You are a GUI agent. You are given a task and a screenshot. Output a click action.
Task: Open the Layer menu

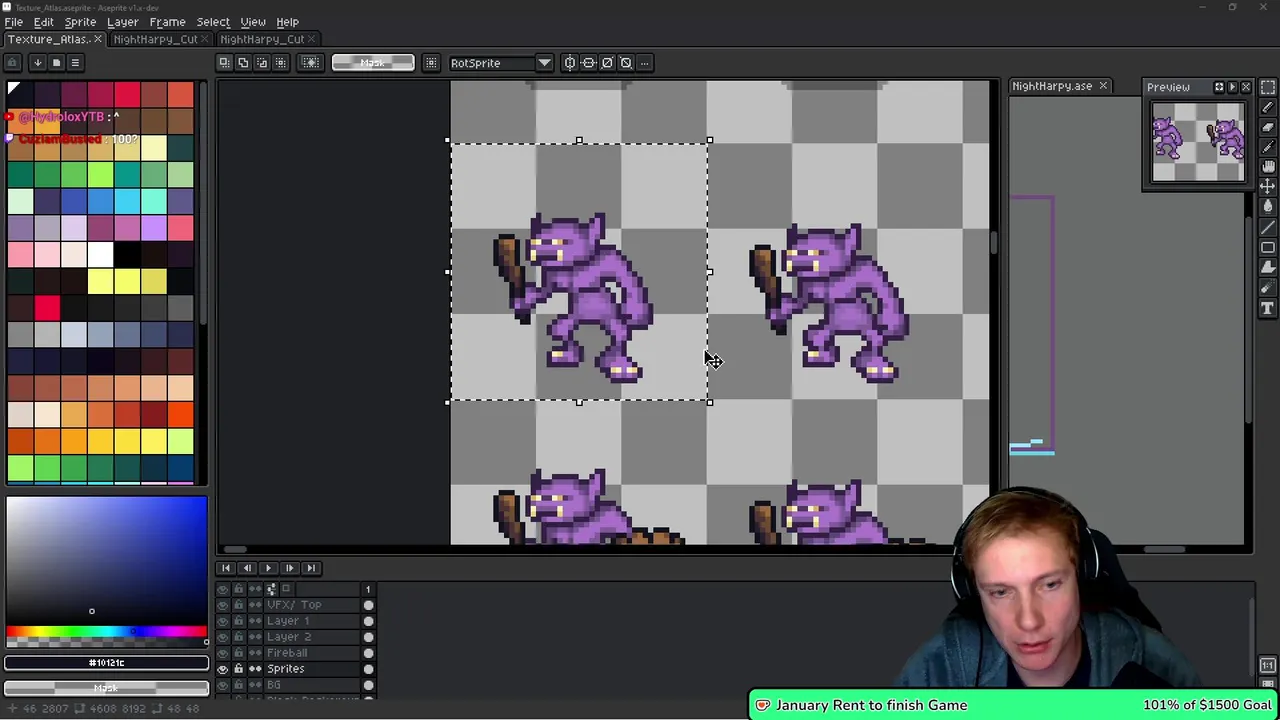pos(122,22)
